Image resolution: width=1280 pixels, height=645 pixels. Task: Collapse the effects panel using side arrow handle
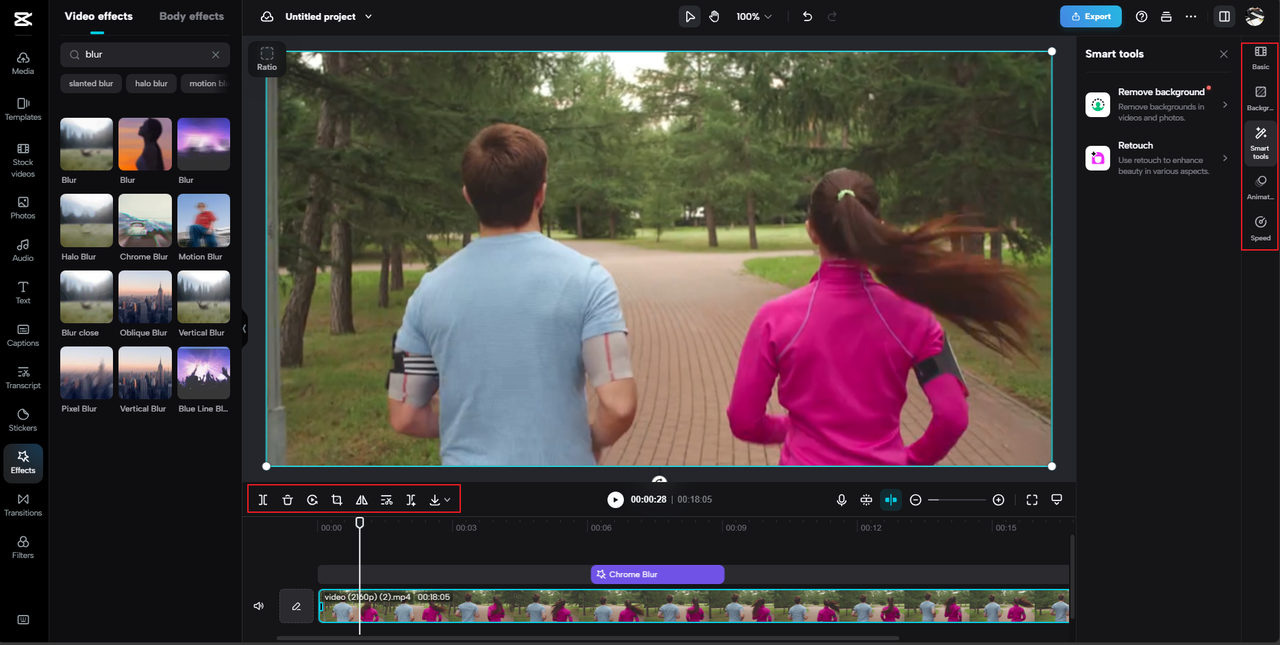[244, 329]
